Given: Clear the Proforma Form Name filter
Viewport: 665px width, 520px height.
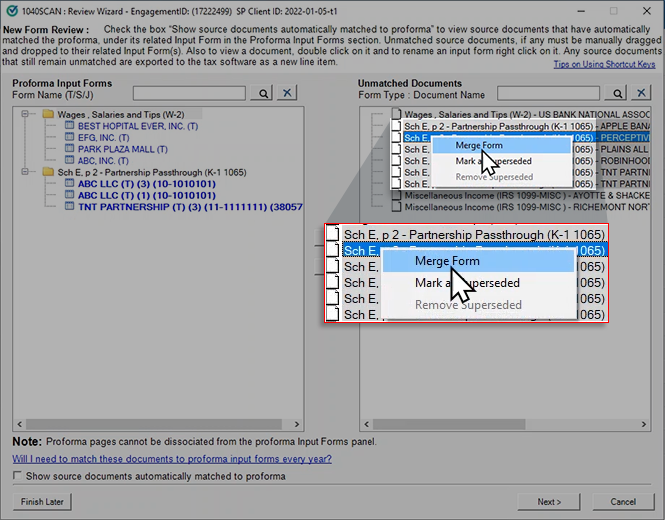Looking at the screenshot, I should (x=287, y=93).
